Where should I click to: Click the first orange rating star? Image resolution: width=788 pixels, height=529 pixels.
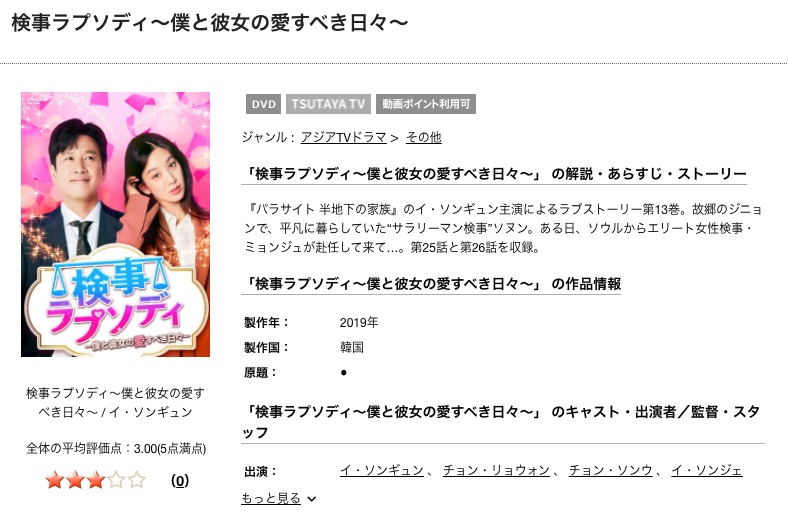click(54, 480)
